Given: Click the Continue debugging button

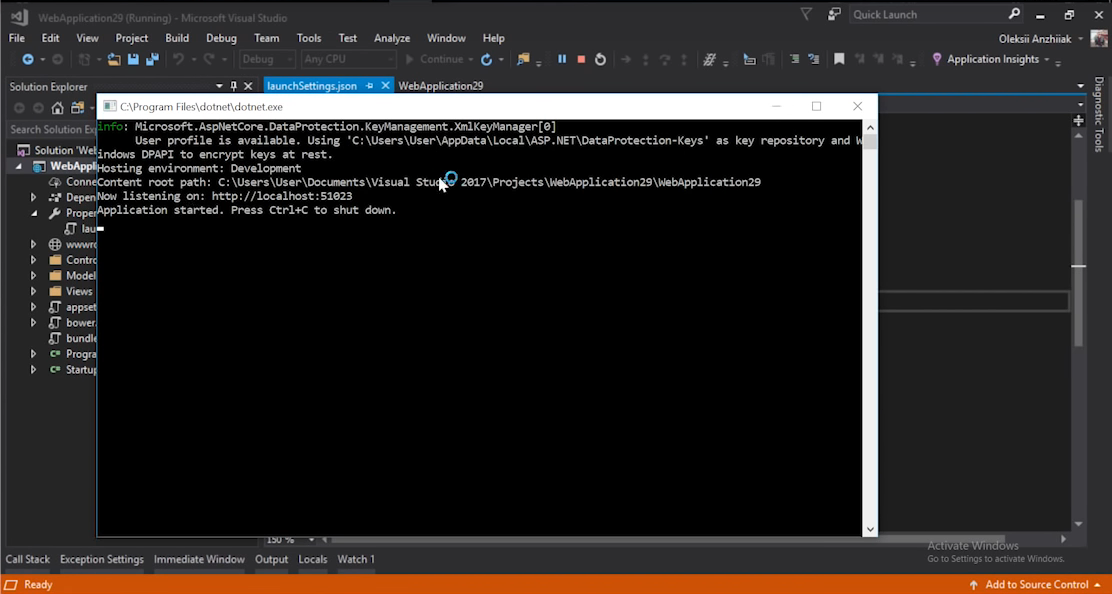Looking at the screenshot, I should (x=433, y=60).
